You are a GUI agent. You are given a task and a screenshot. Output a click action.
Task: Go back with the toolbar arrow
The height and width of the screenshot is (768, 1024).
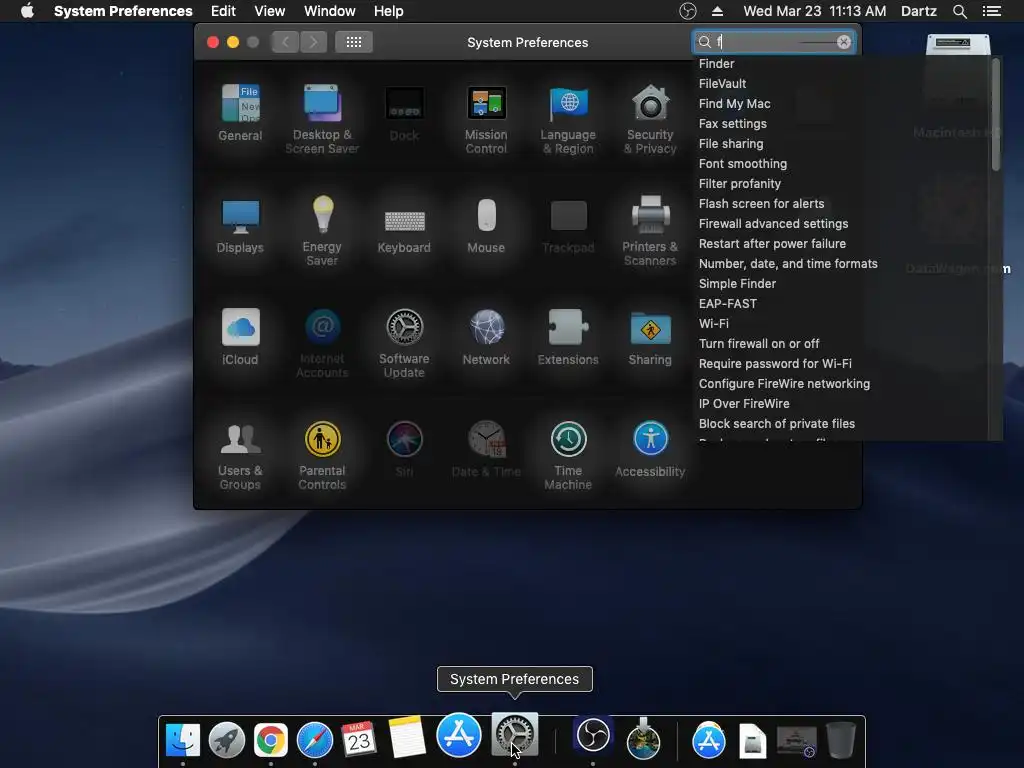click(285, 42)
